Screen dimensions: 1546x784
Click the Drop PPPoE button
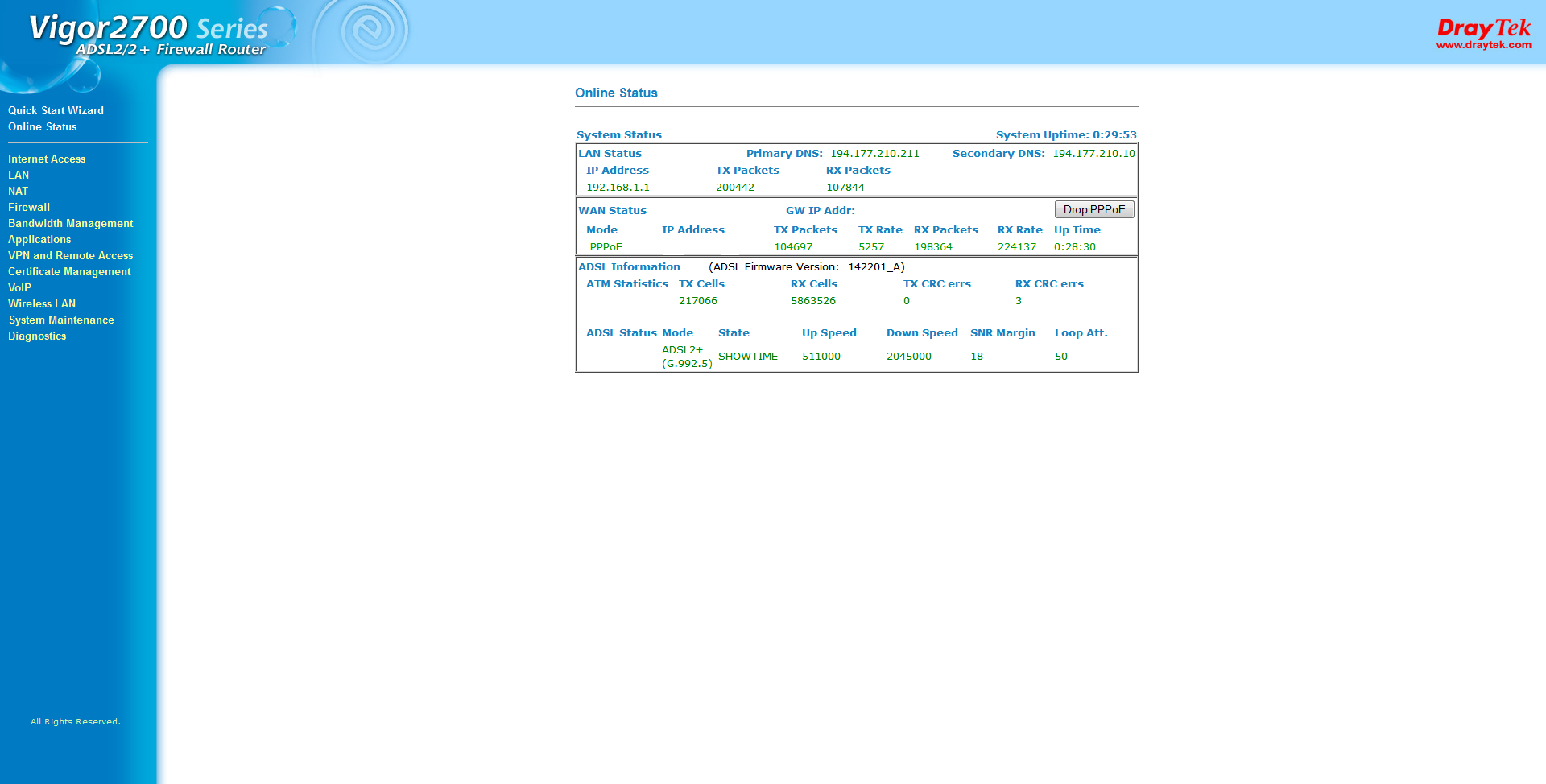pyautogui.click(x=1094, y=209)
